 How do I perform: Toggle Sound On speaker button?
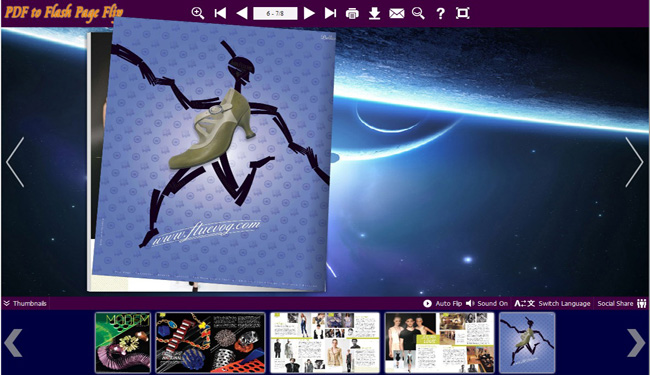[x=487, y=303]
